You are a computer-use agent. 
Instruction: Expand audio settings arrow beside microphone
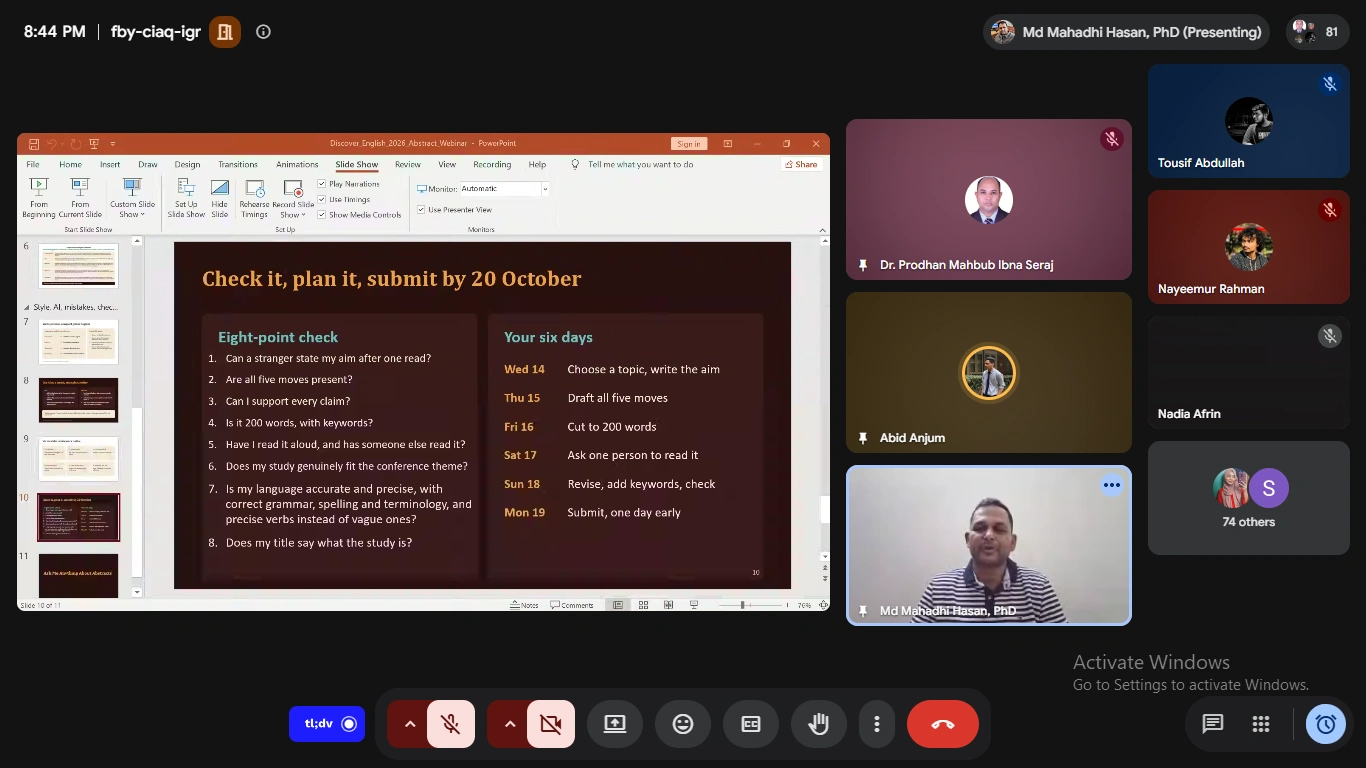pos(409,724)
